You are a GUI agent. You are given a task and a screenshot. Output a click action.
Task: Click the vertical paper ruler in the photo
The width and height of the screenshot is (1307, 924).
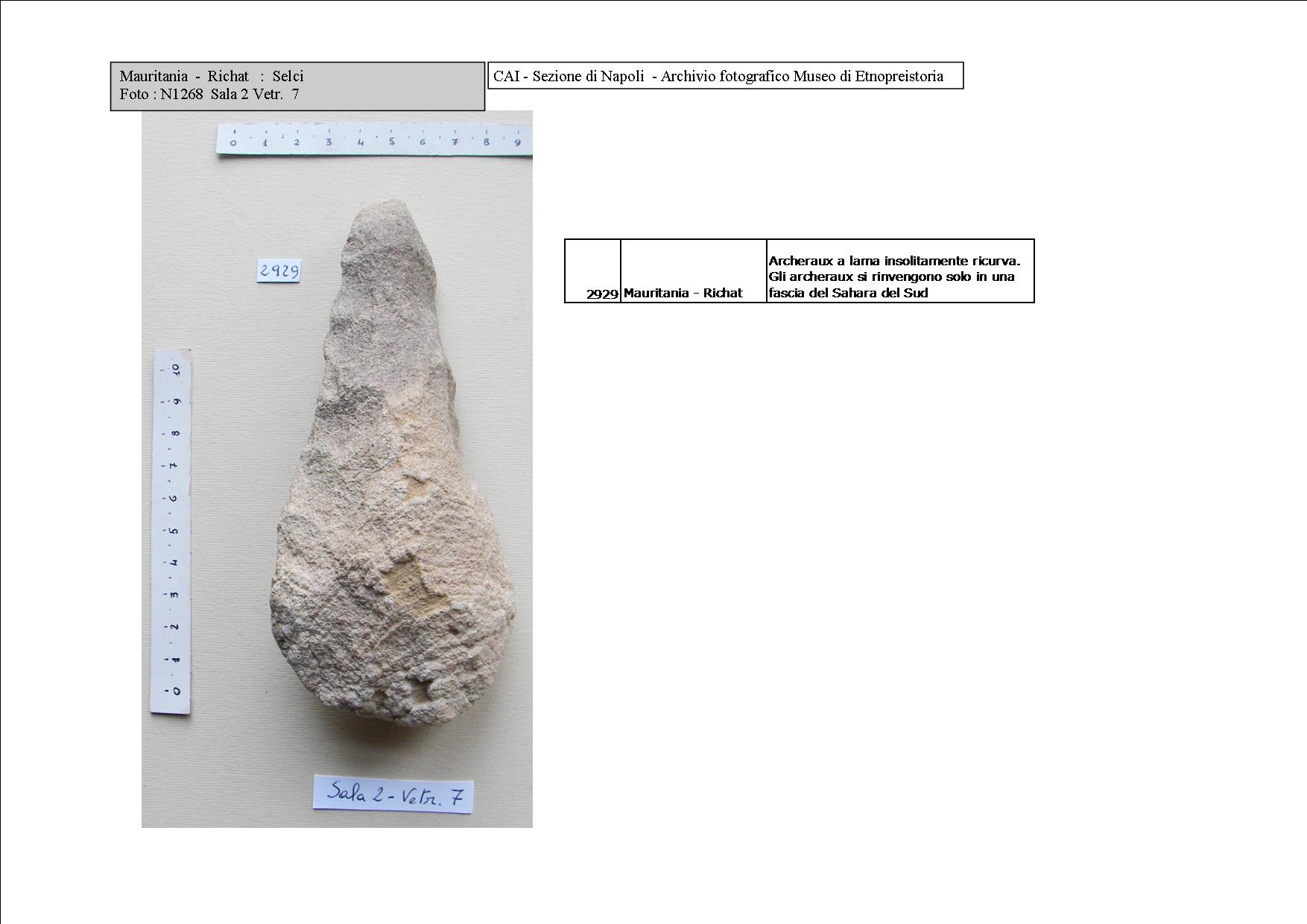pos(171,532)
